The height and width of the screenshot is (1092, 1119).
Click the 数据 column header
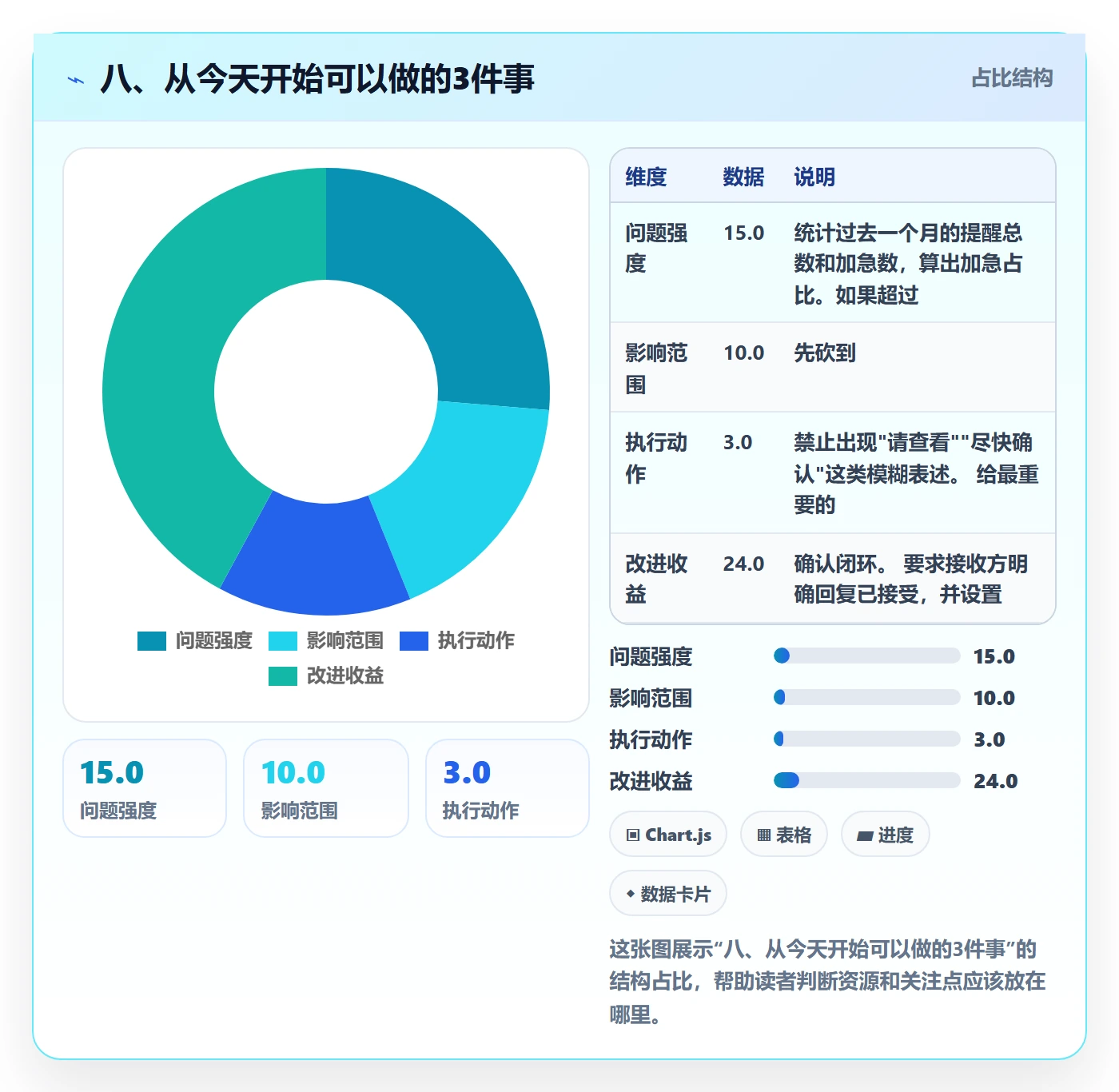[743, 177]
